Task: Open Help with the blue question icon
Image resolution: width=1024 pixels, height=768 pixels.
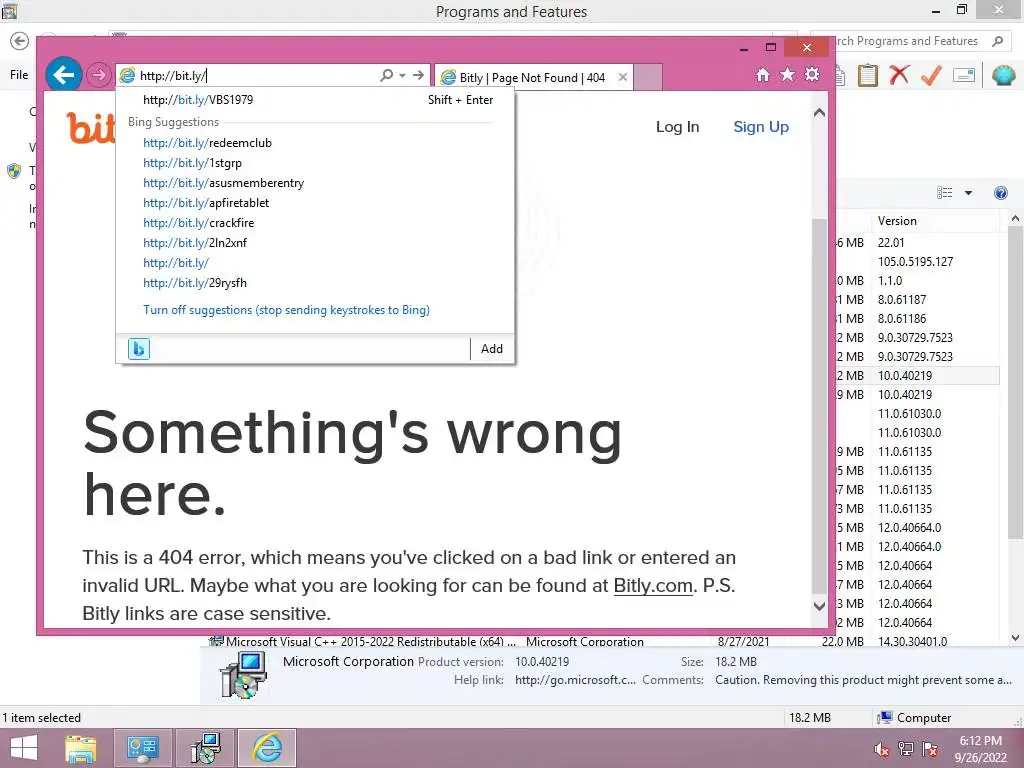Action: pyautogui.click(x=1000, y=193)
